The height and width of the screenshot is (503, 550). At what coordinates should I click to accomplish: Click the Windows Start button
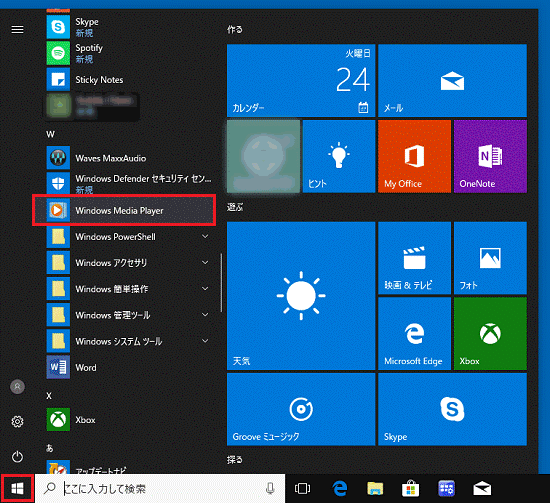pyautogui.click(x=17, y=488)
